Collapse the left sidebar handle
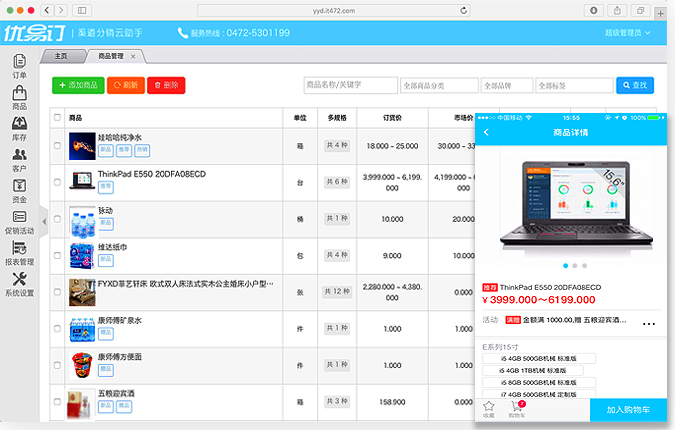 coord(43,222)
